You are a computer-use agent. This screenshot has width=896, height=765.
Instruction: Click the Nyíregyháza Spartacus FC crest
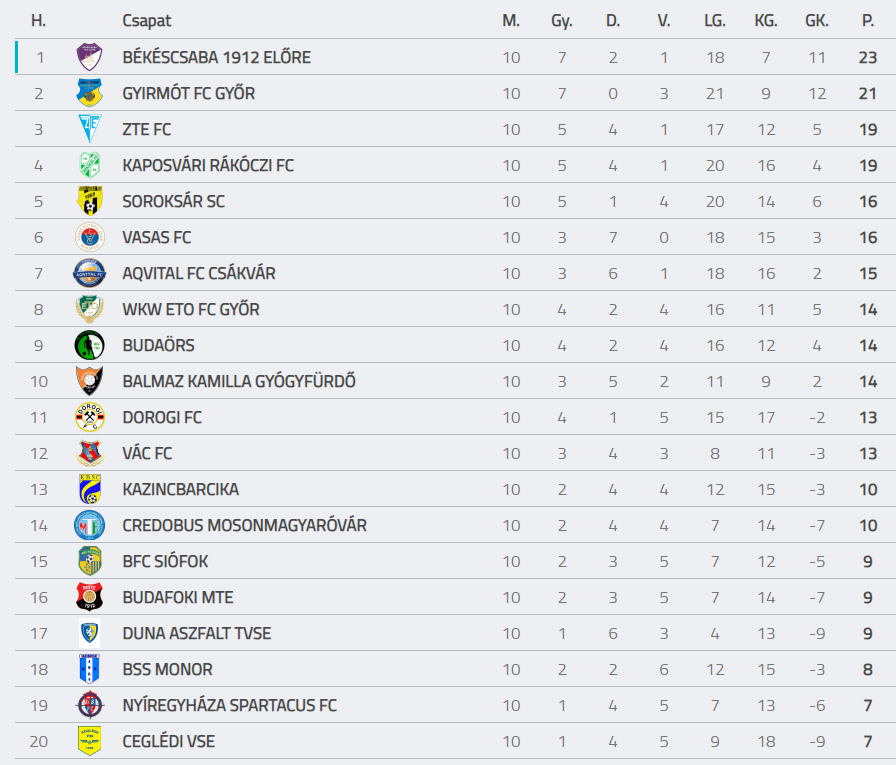(90, 705)
